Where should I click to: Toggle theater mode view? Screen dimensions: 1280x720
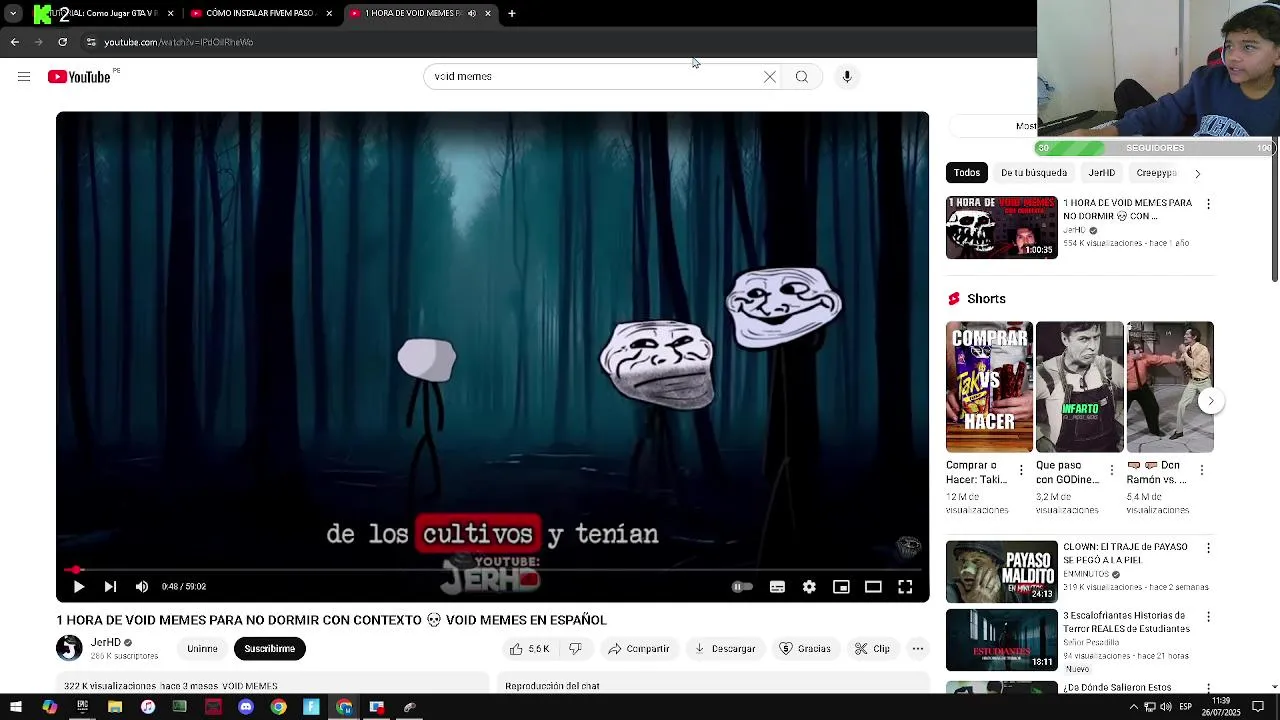873,587
